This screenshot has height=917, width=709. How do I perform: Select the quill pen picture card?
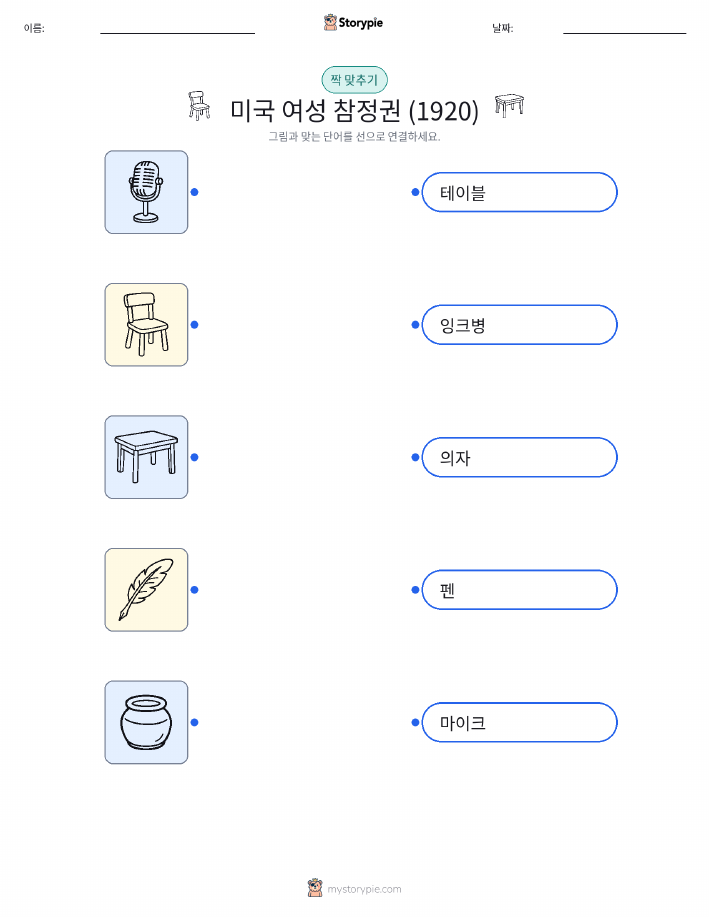tap(146, 590)
